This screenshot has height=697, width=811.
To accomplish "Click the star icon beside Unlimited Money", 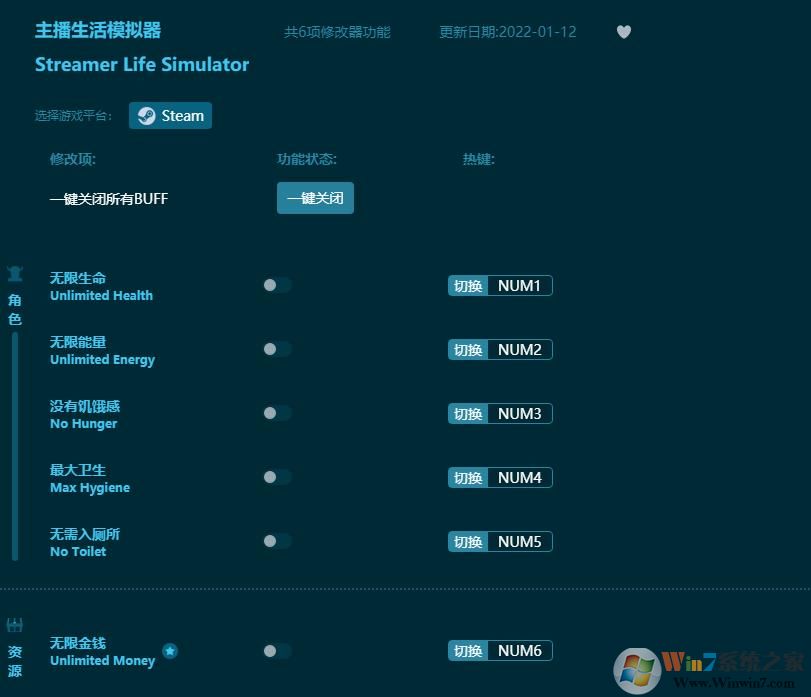I will (x=170, y=651).
